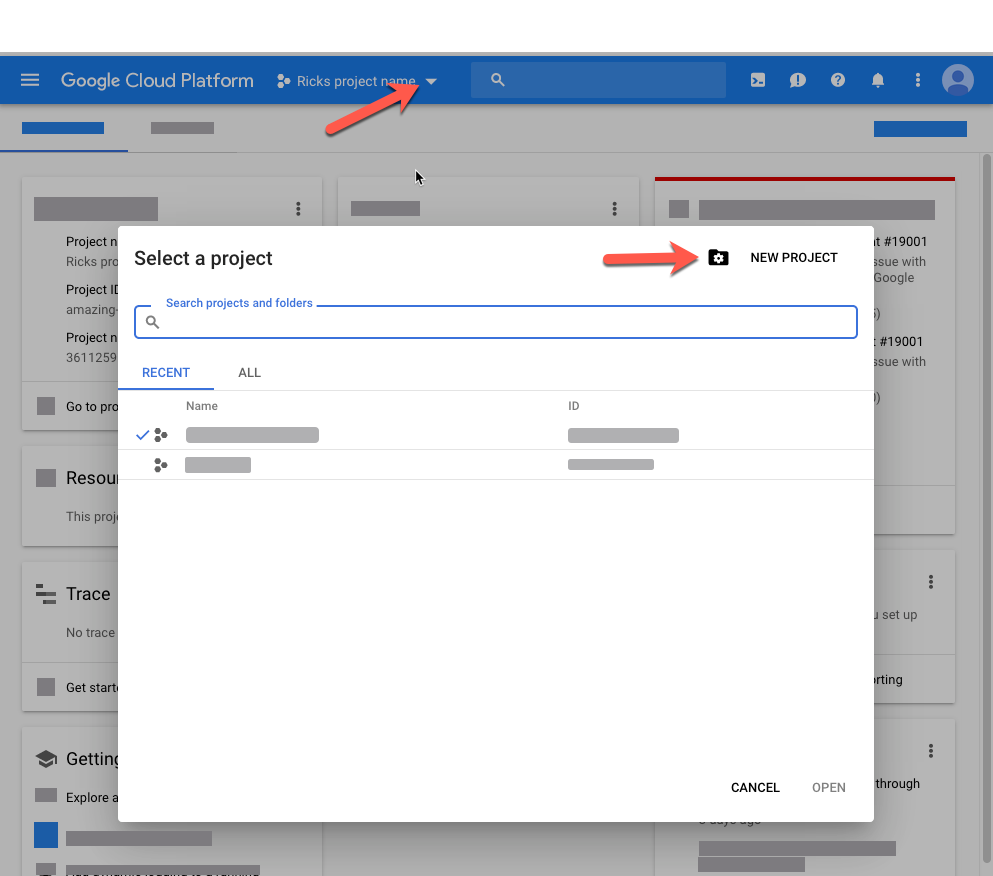Image resolution: width=993 pixels, height=876 pixels.
Task: Click the OPEN button
Action: pos(828,787)
